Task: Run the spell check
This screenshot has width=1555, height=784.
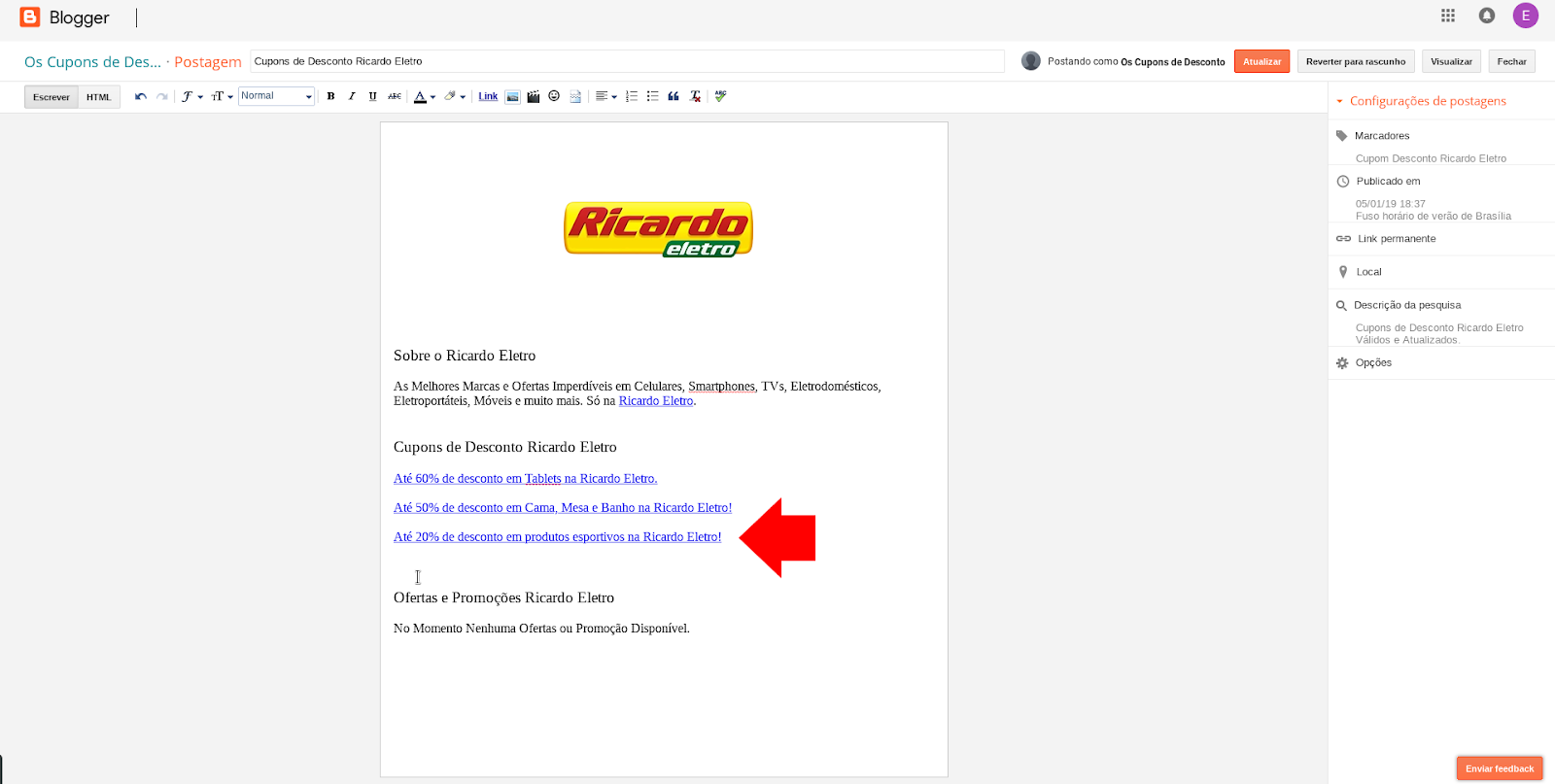Action: (x=720, y=96)
